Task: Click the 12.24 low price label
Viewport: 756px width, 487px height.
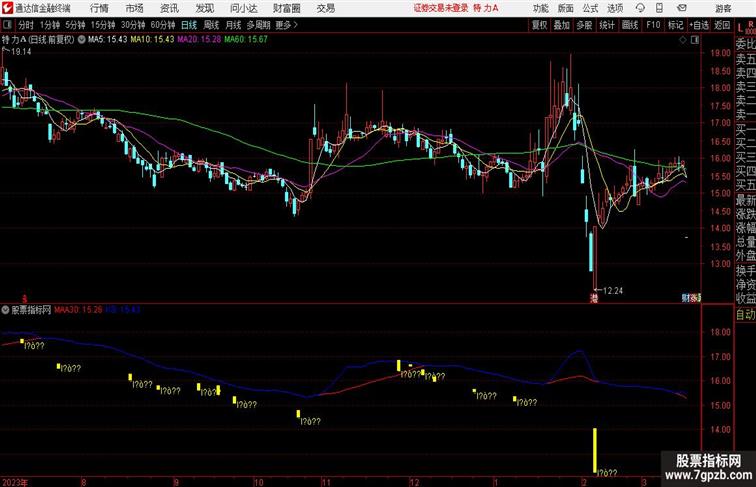Action: 613,291
